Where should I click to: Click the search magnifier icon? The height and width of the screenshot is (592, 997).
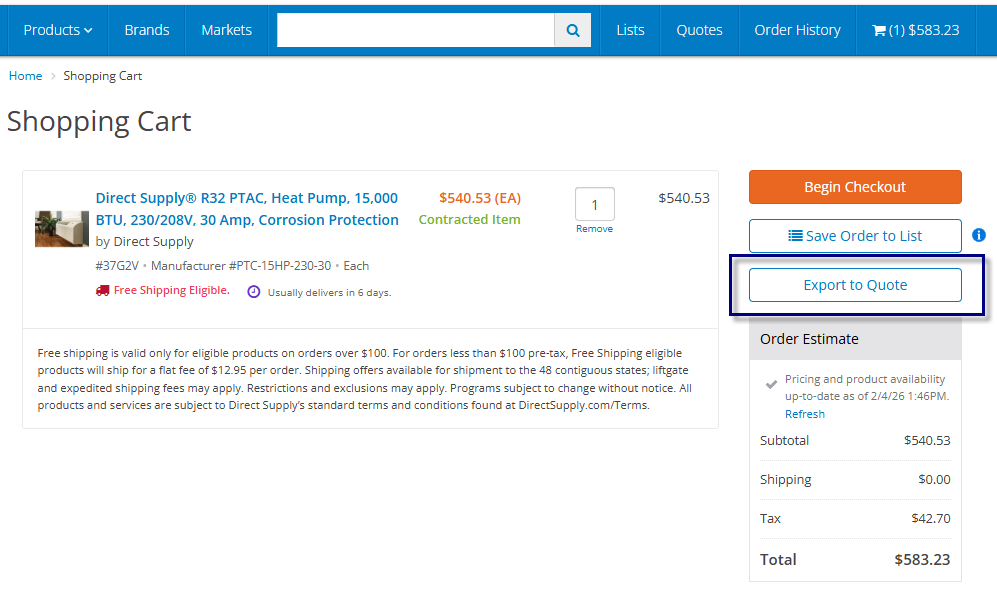573,30
